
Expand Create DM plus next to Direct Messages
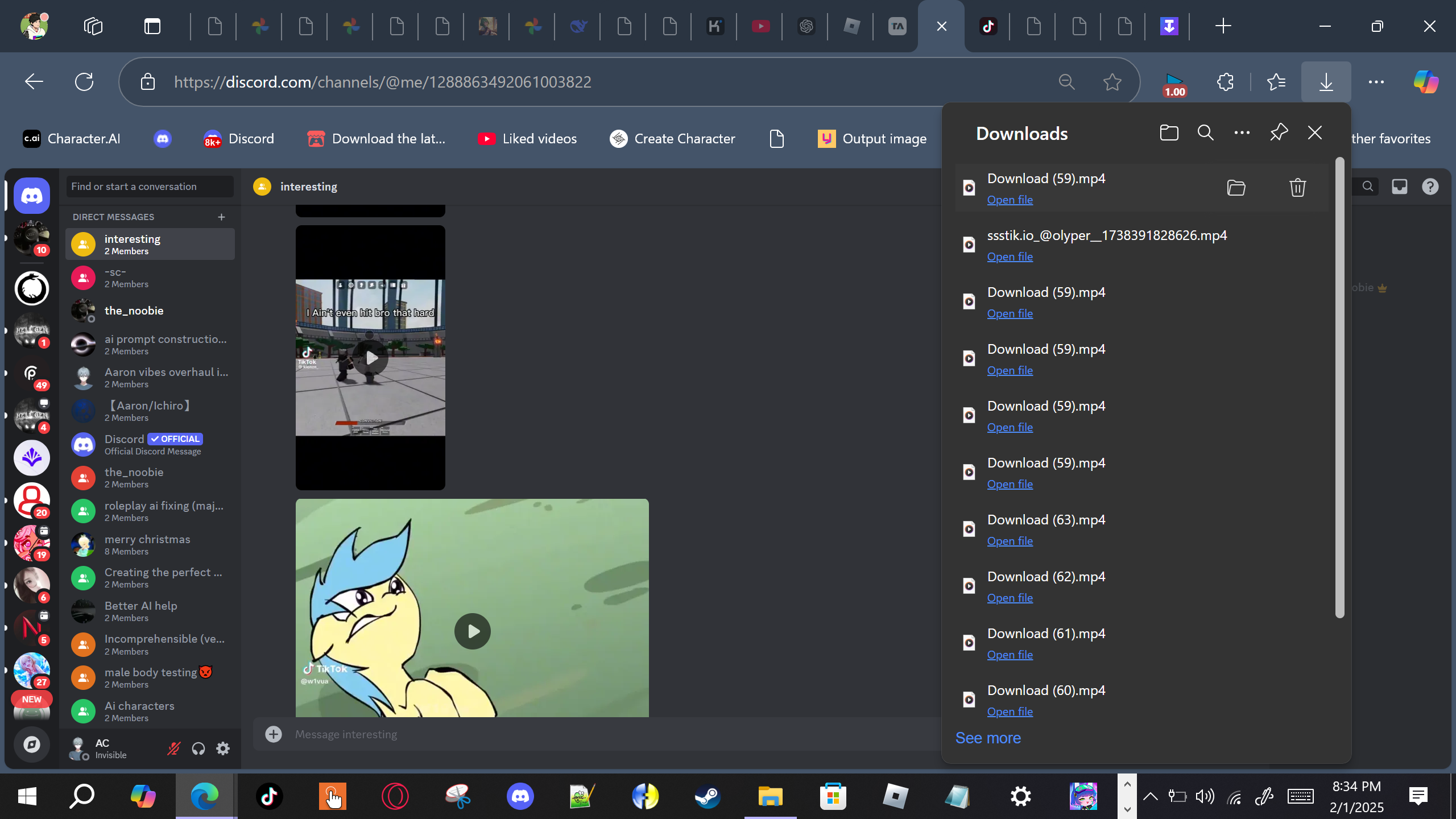tap(221, 217)
